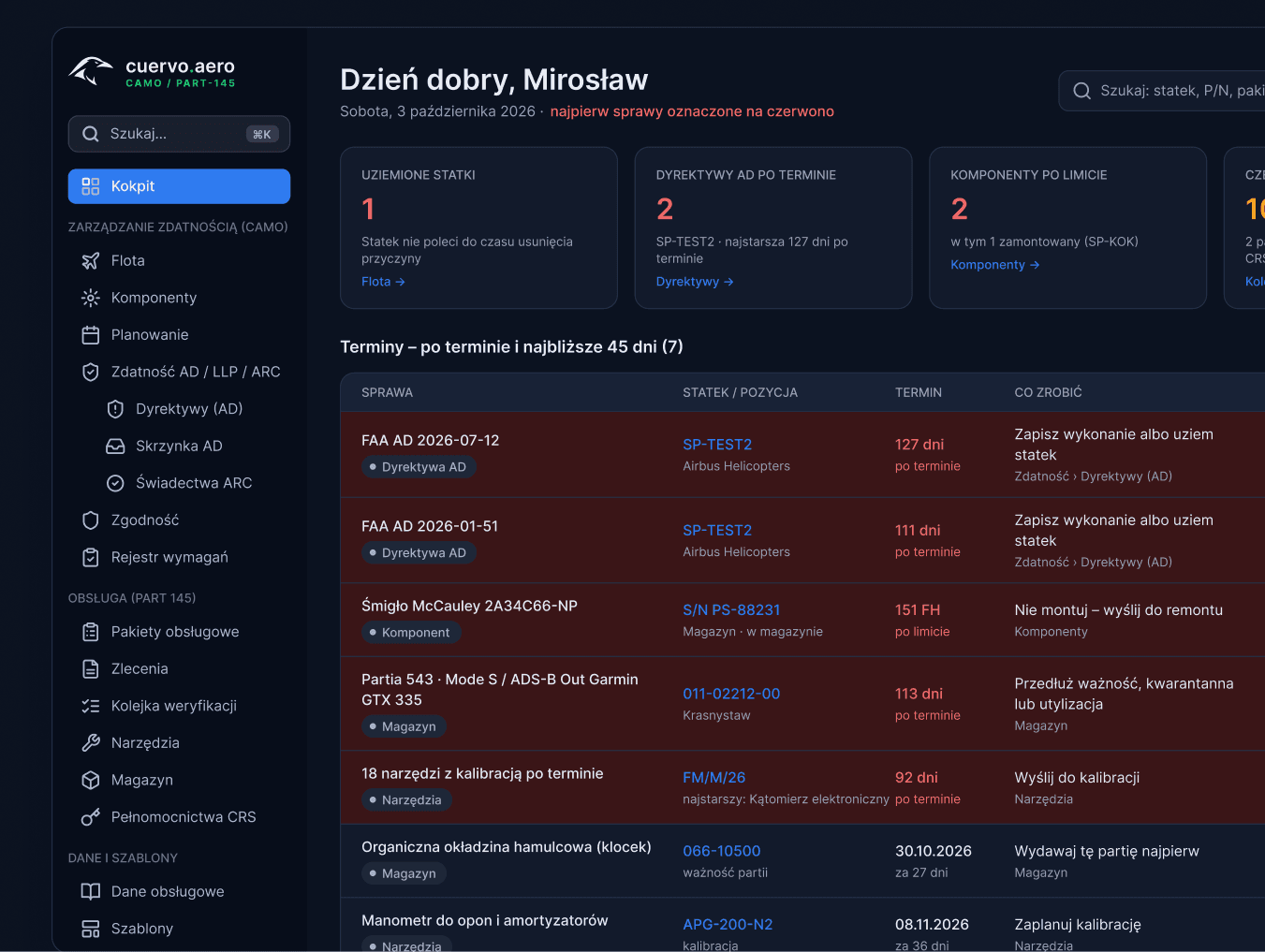
Task: Click the Planowanie calendar icon
Action: point(91,335)
